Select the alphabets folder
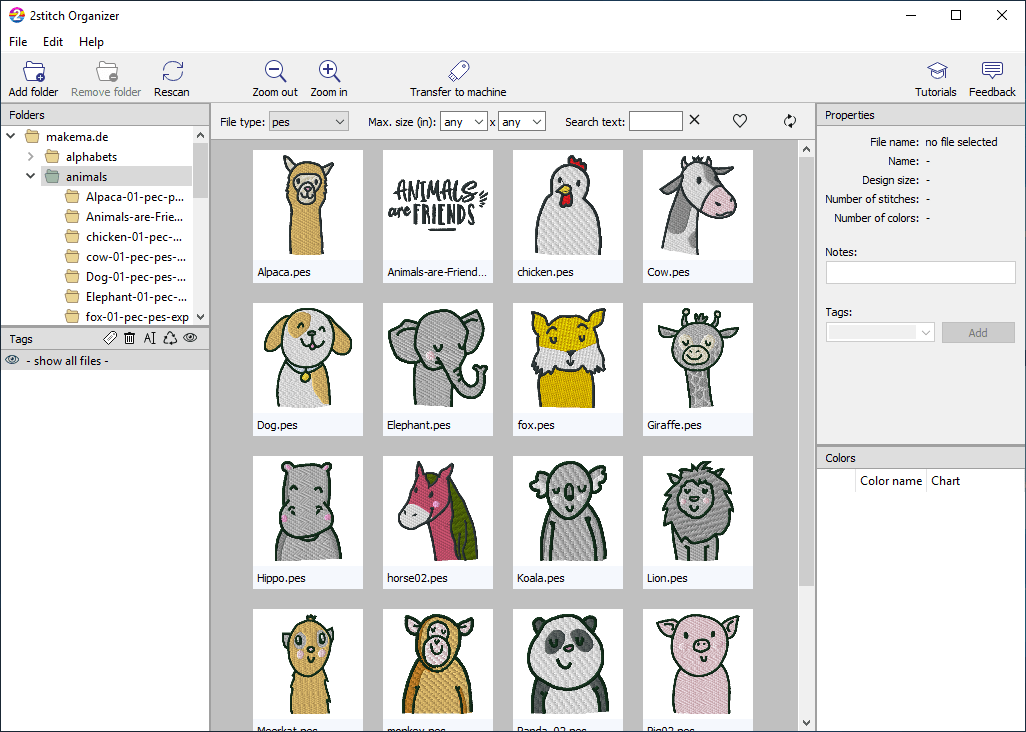This screenshot has width=1026, height=732. (91, 157)
